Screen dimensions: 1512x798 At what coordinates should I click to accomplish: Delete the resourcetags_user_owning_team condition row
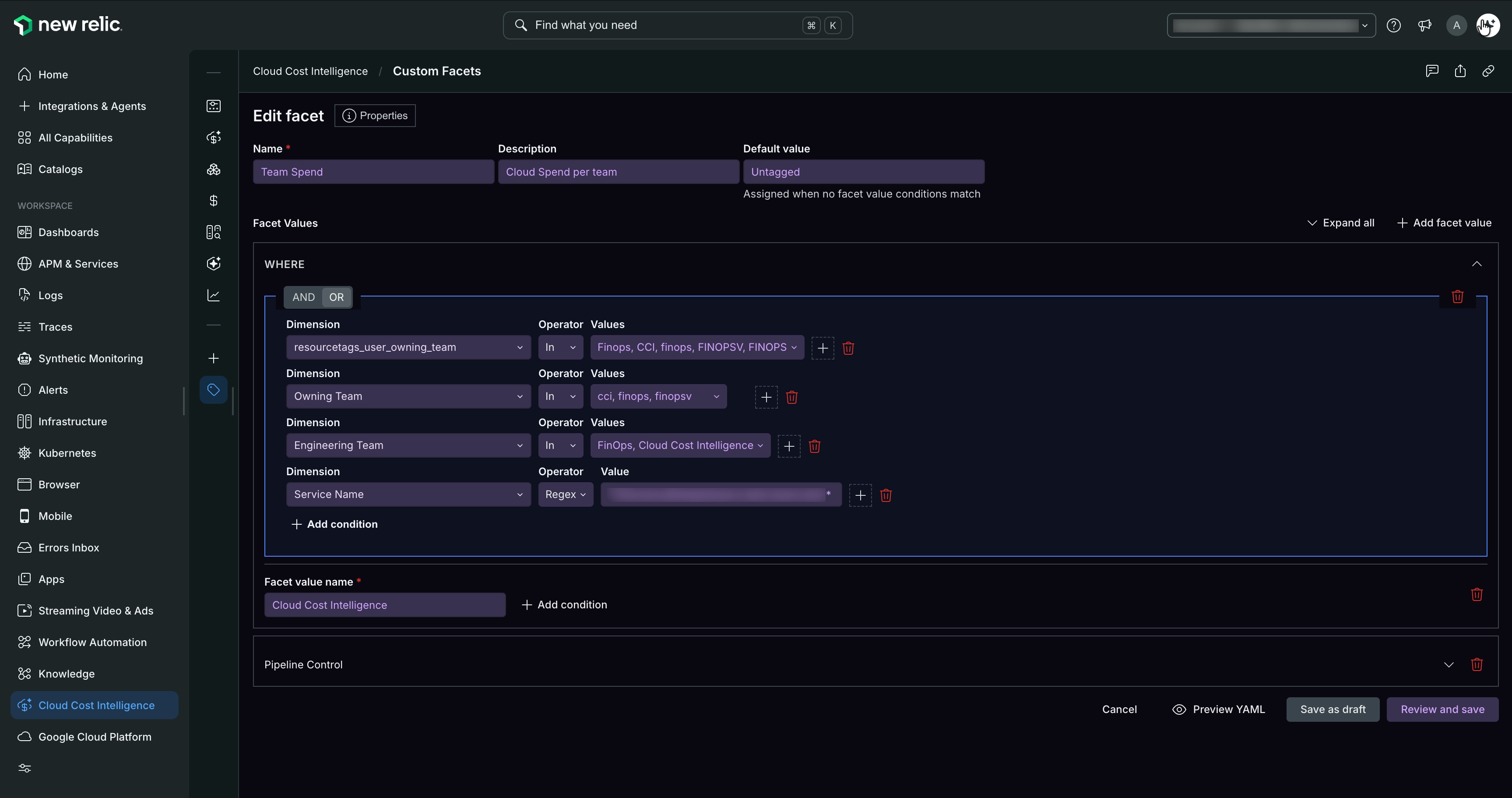tap(848, 348)
